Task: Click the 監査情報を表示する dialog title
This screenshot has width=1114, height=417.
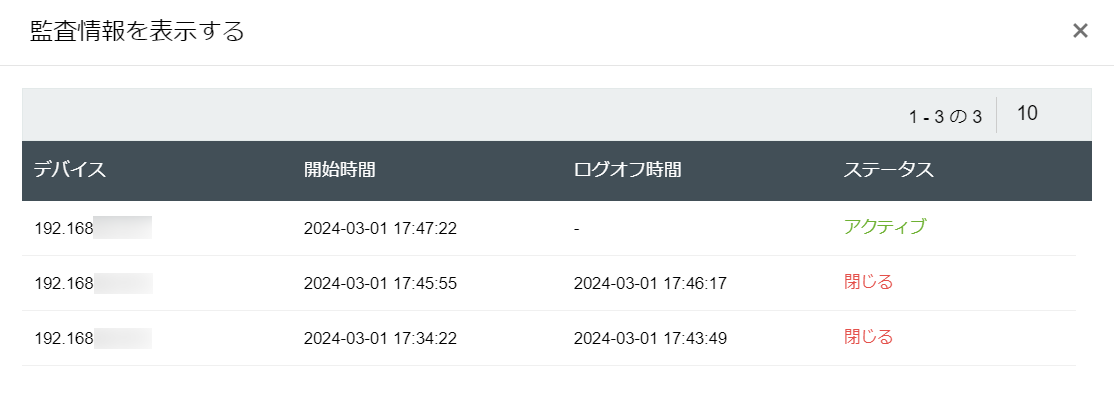Action: tap(137, 31)
